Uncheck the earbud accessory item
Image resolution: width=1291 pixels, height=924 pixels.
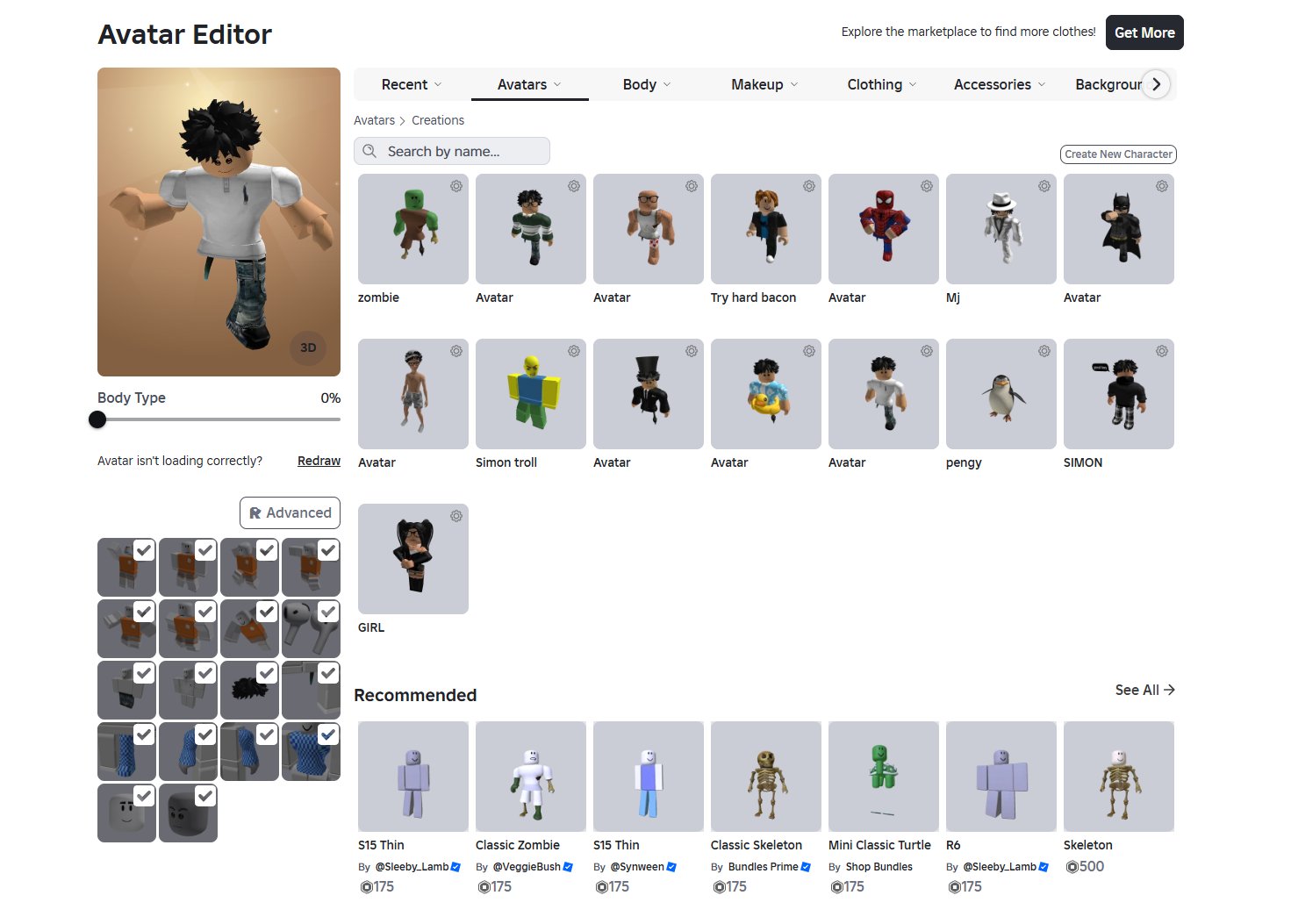[x=328, y=612]
